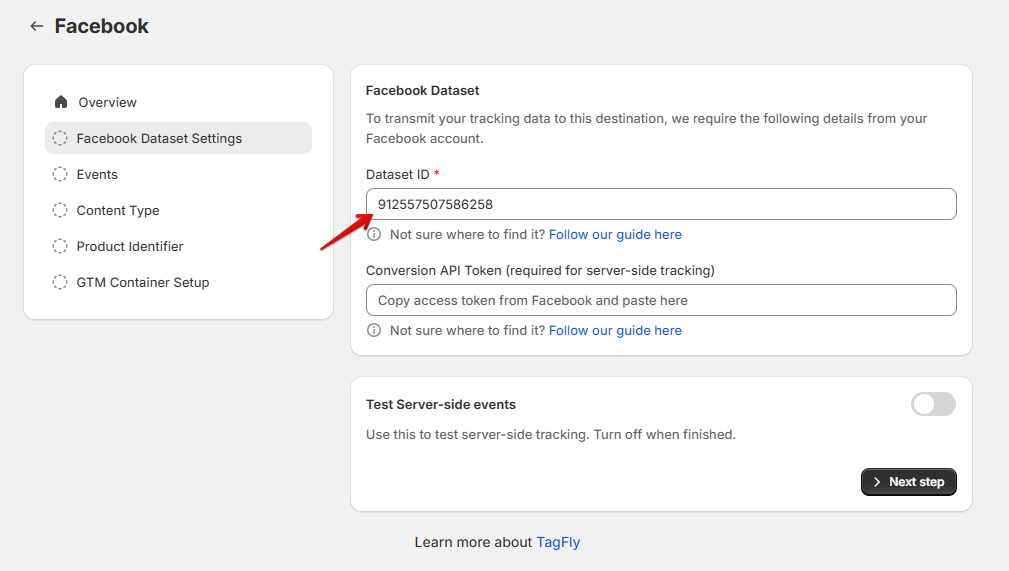
Task: Click the Overview home icon
Action: pyautogui.click(x=61, y=102)
